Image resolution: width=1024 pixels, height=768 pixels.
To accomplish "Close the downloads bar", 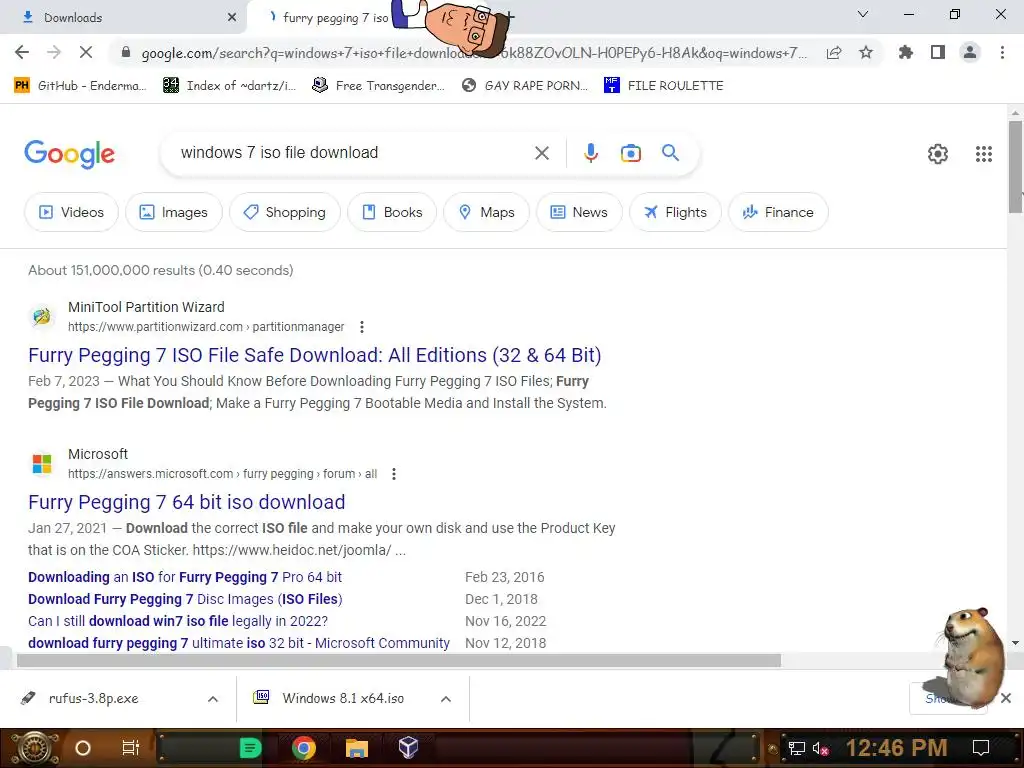I will tap(1006, 698).
